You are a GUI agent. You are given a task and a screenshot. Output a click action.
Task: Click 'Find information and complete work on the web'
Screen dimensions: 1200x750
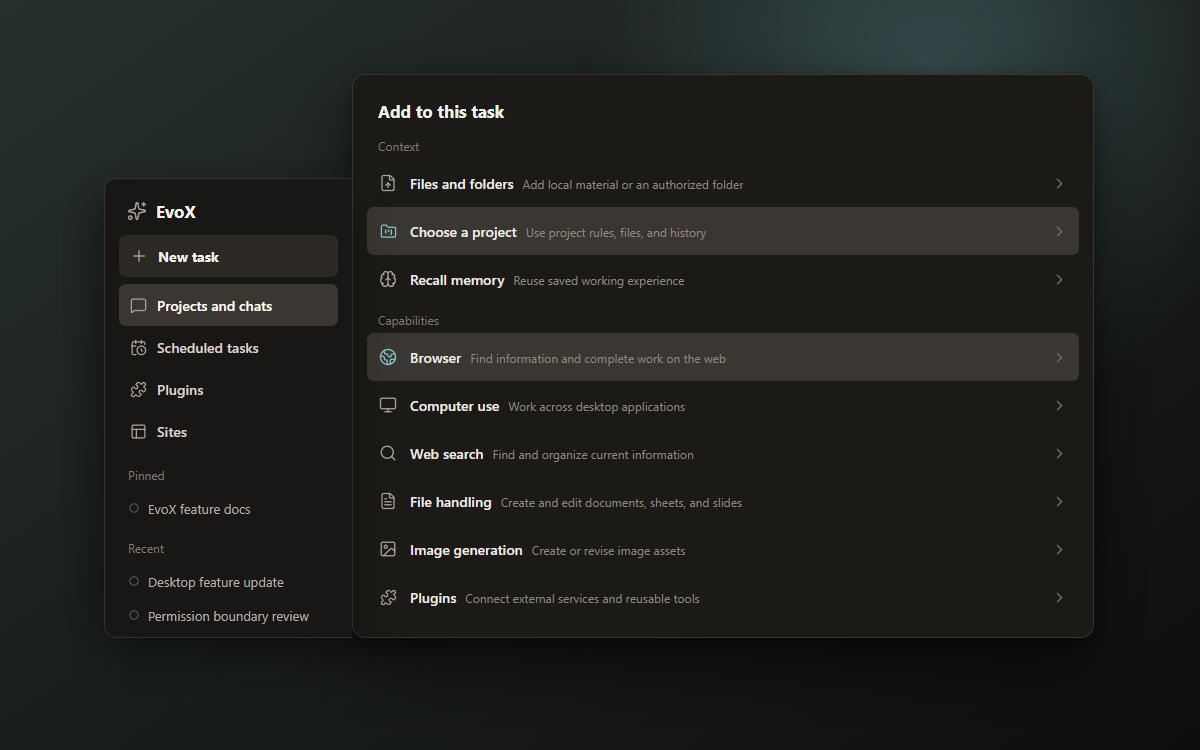598,358
